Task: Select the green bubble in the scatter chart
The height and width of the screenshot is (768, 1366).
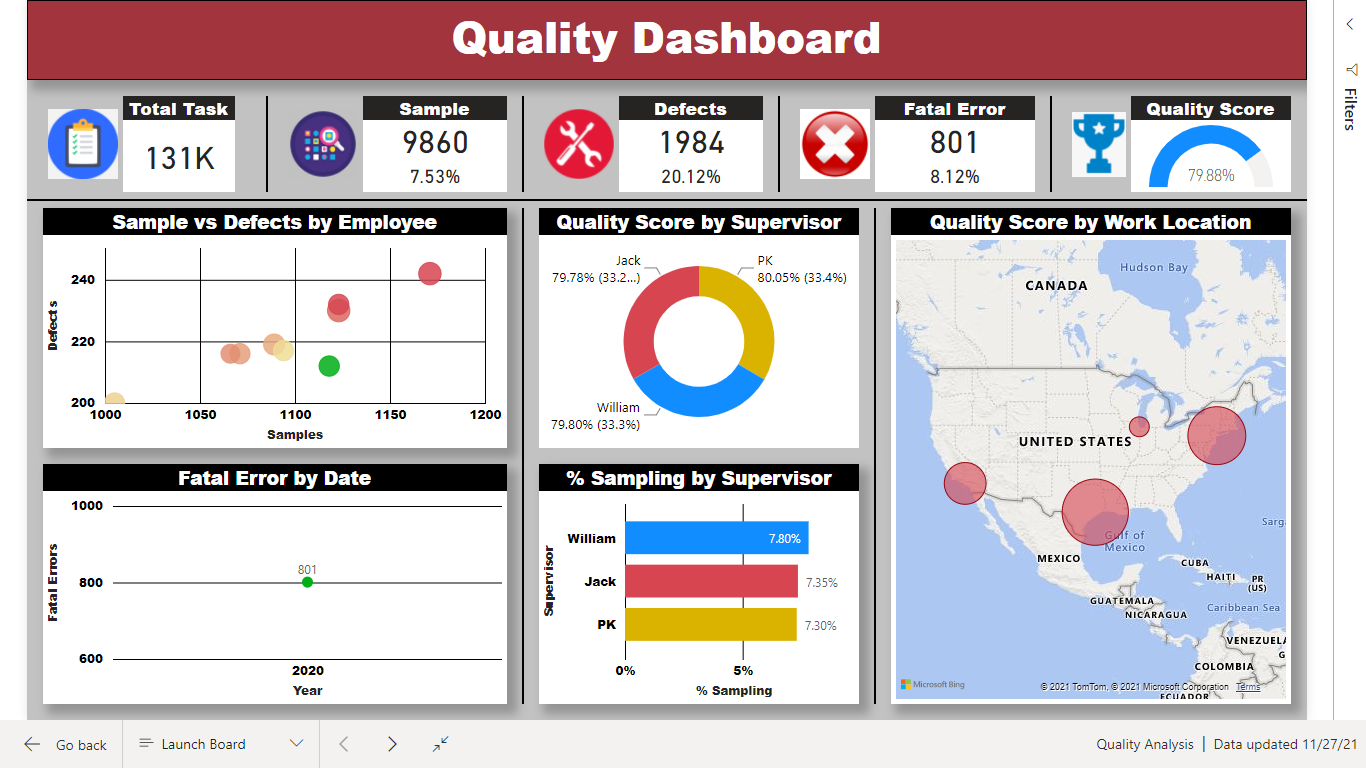Action: (x=328, y=367)
